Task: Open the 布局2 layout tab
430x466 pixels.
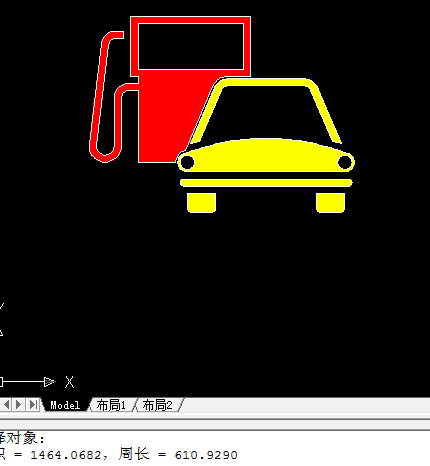Action: pos(158,405)
